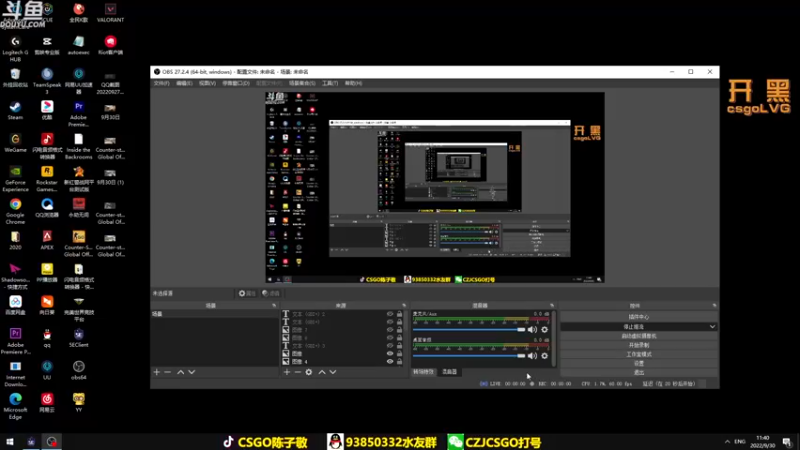
Task: Open the Windows Start menu
Action: tap(10, 441)
